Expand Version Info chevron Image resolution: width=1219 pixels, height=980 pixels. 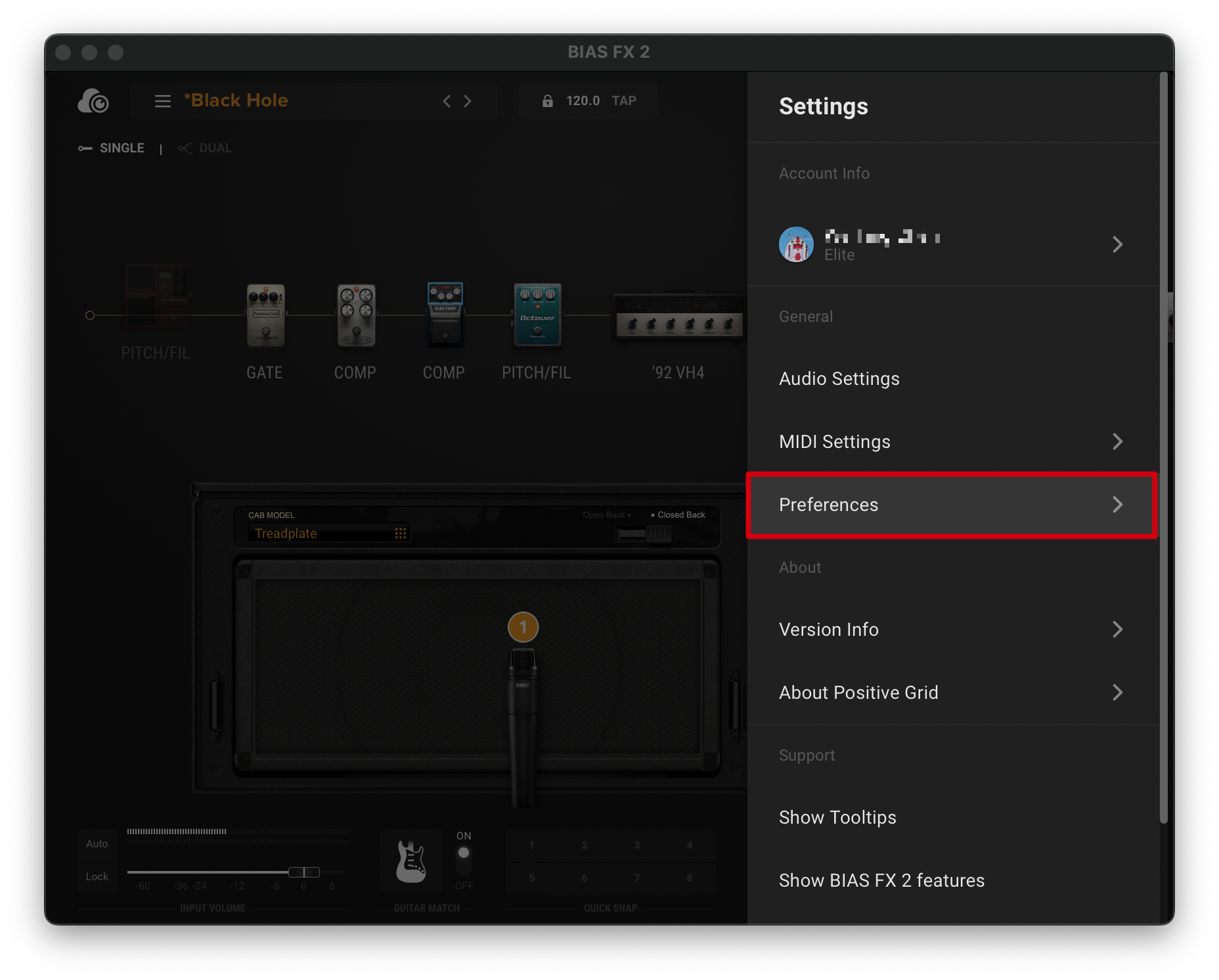(1117, 629)
